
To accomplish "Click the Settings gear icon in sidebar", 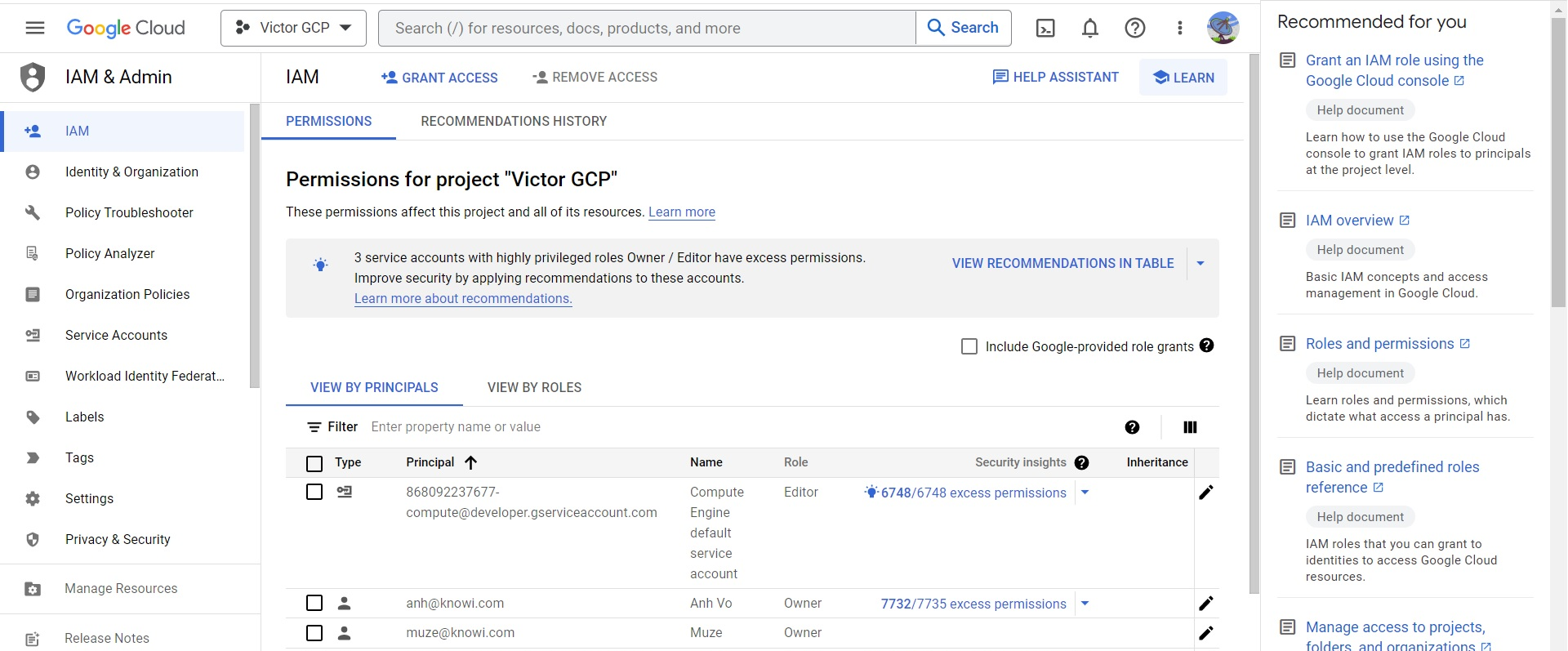I will (x=33, y=498).
